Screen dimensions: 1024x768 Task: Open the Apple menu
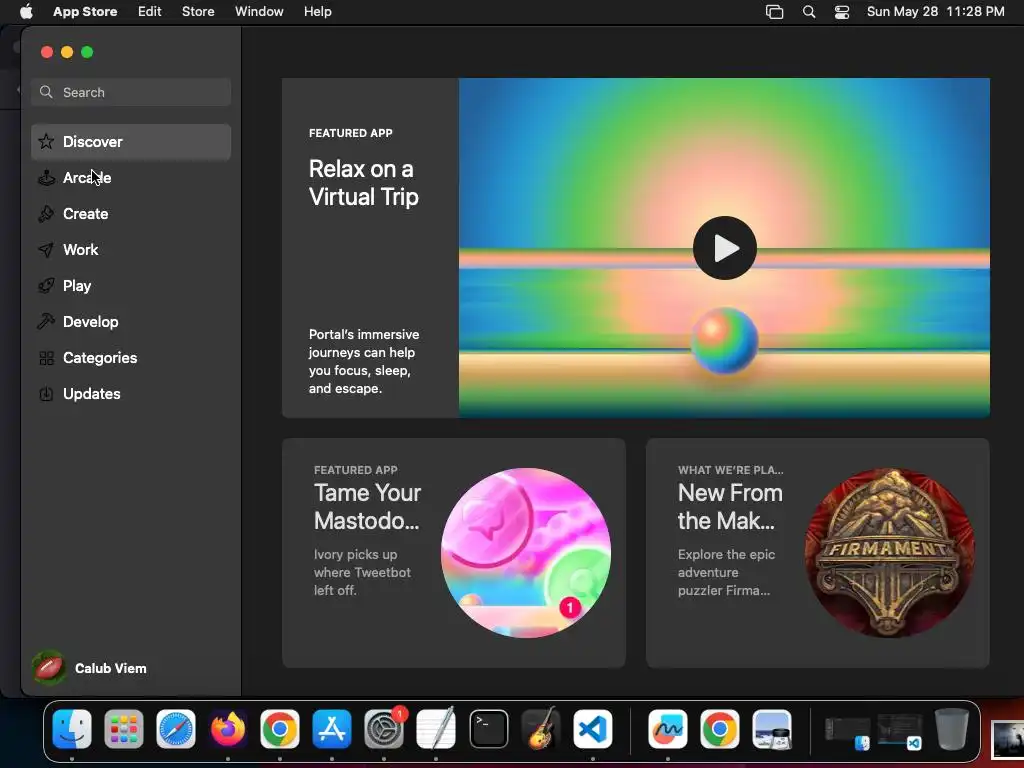(26, 12)
